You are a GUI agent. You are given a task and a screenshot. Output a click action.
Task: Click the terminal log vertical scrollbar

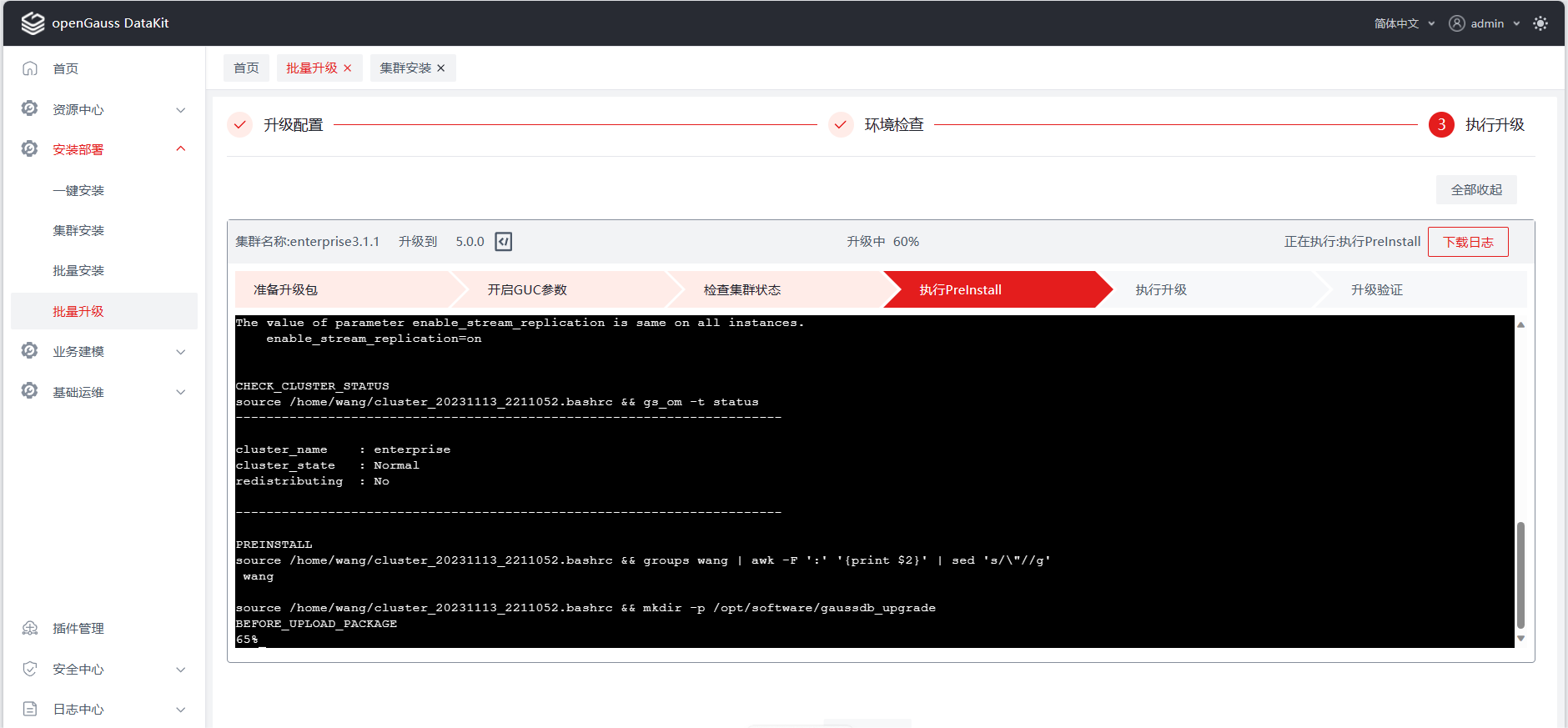click(x=1520, y=575)
